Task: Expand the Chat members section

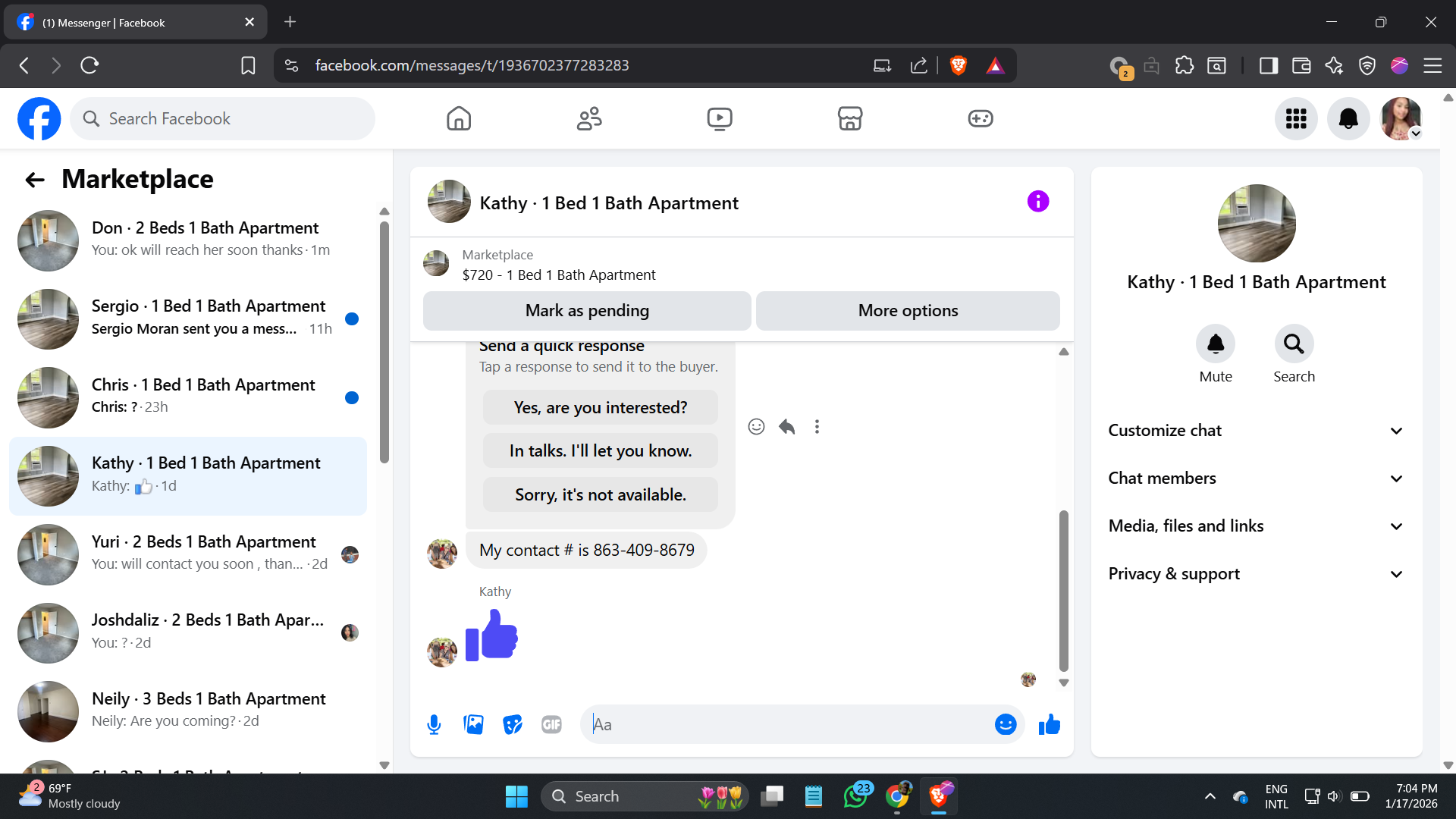Action: click(1256, 479)
